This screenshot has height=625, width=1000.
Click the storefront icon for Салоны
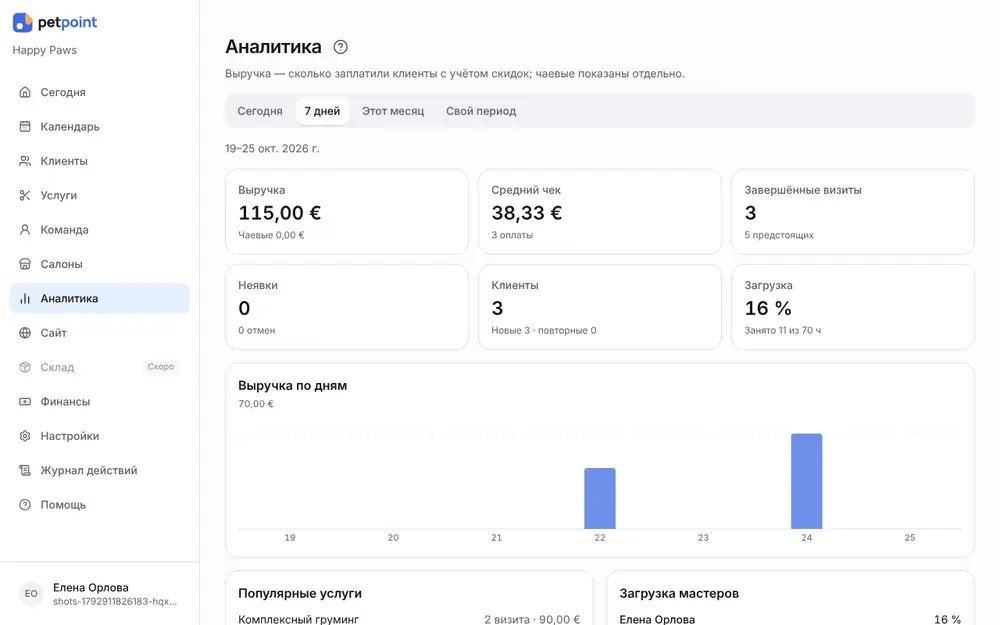pyautogui.click(x=25, y=264)
